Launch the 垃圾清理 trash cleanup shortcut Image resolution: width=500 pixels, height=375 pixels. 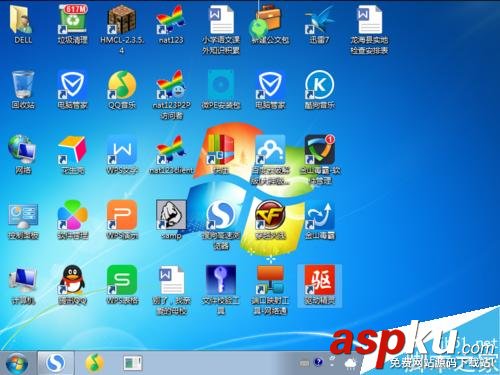click(x=72, y=19)
